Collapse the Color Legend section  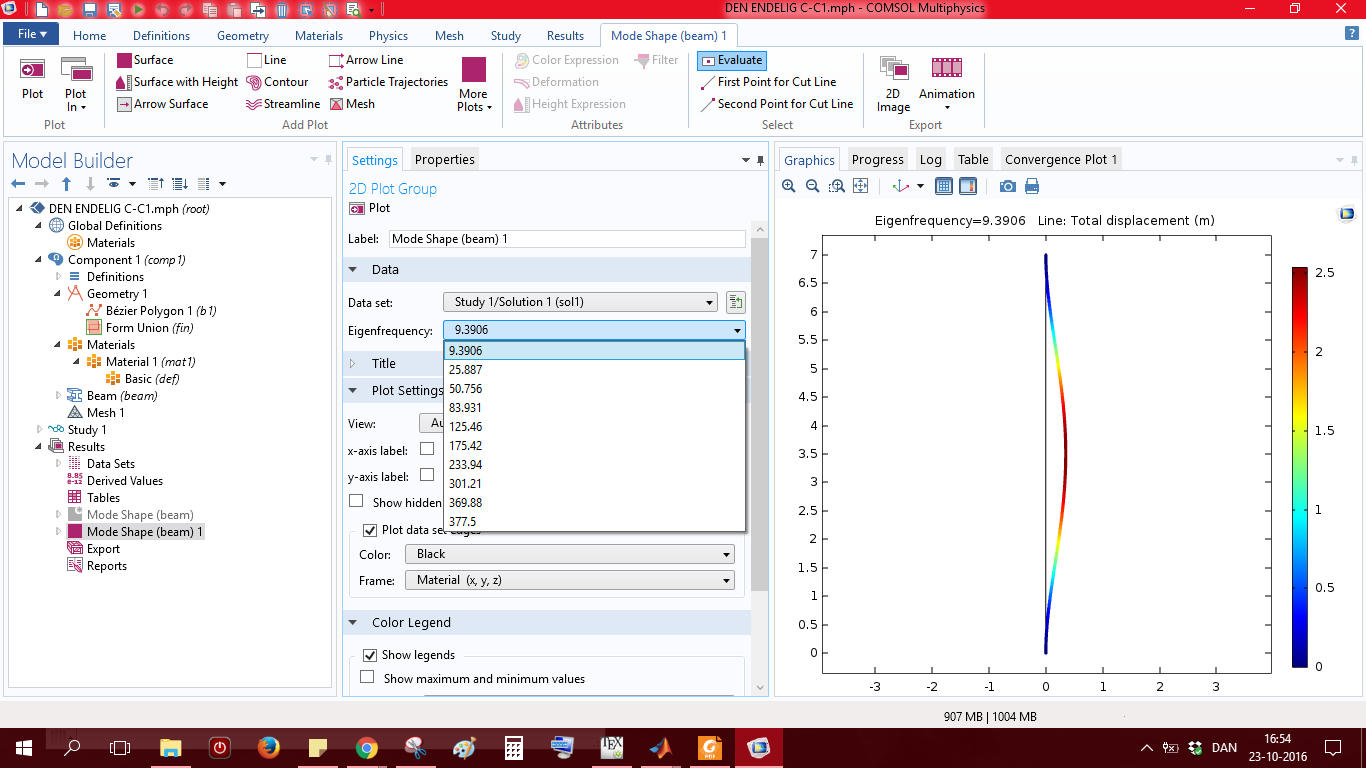pos(353,622)
